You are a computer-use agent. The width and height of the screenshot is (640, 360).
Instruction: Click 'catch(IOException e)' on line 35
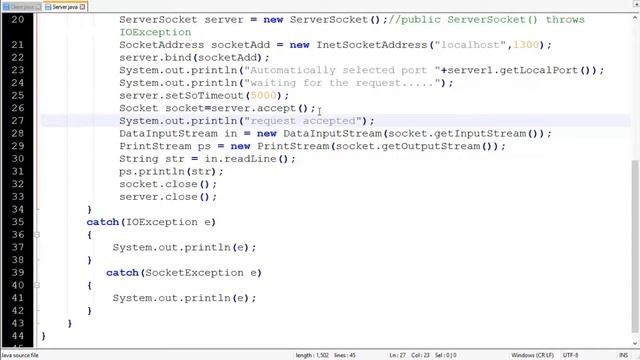[151, 222]
